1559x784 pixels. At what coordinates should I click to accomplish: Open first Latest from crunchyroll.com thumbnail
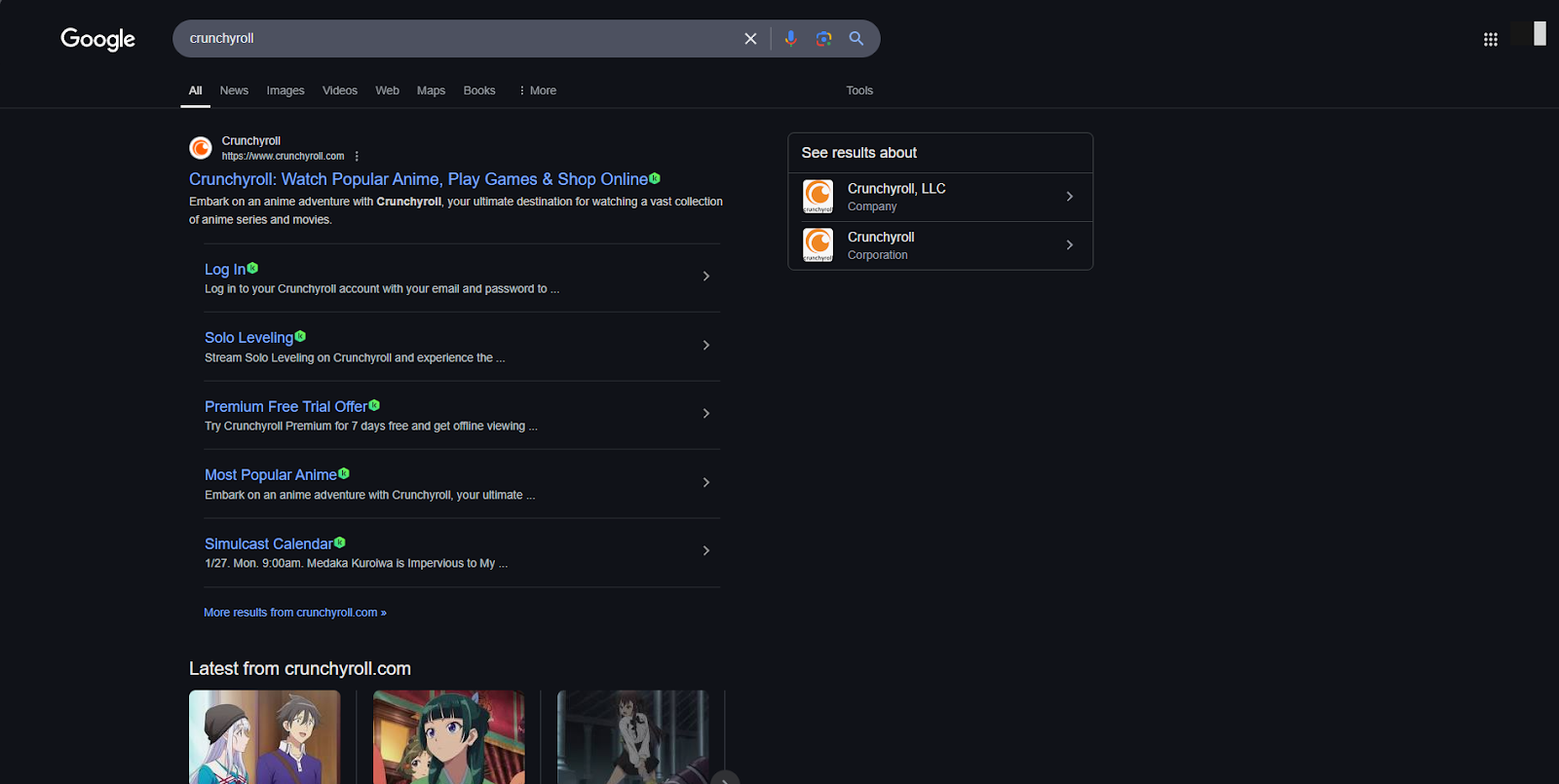click(x=265, y=737)
